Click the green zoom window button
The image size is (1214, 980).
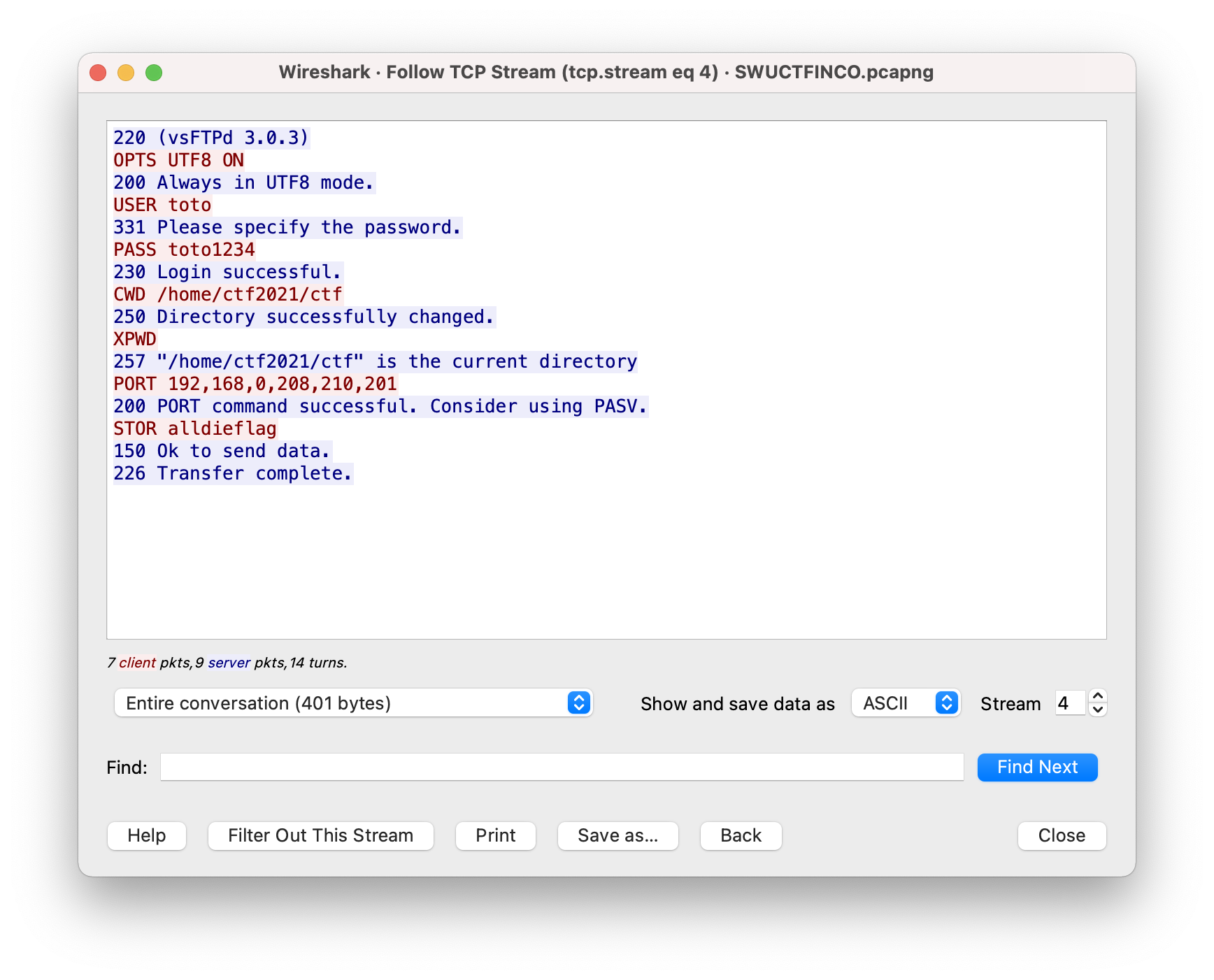pyautogui.click(x=154, y=73)
